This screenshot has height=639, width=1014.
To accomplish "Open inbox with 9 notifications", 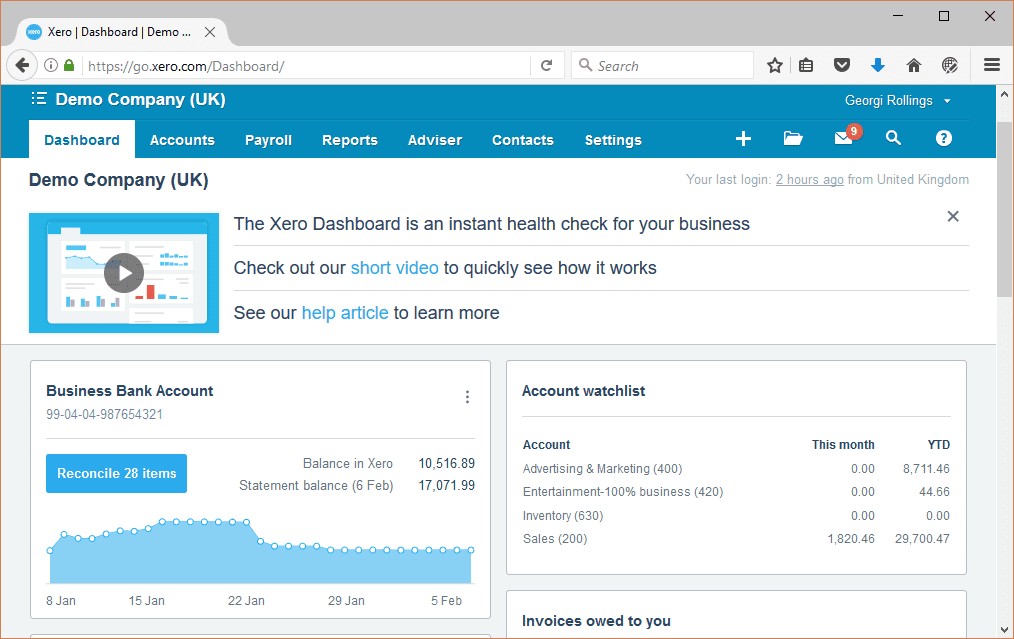I will point(847,136).
